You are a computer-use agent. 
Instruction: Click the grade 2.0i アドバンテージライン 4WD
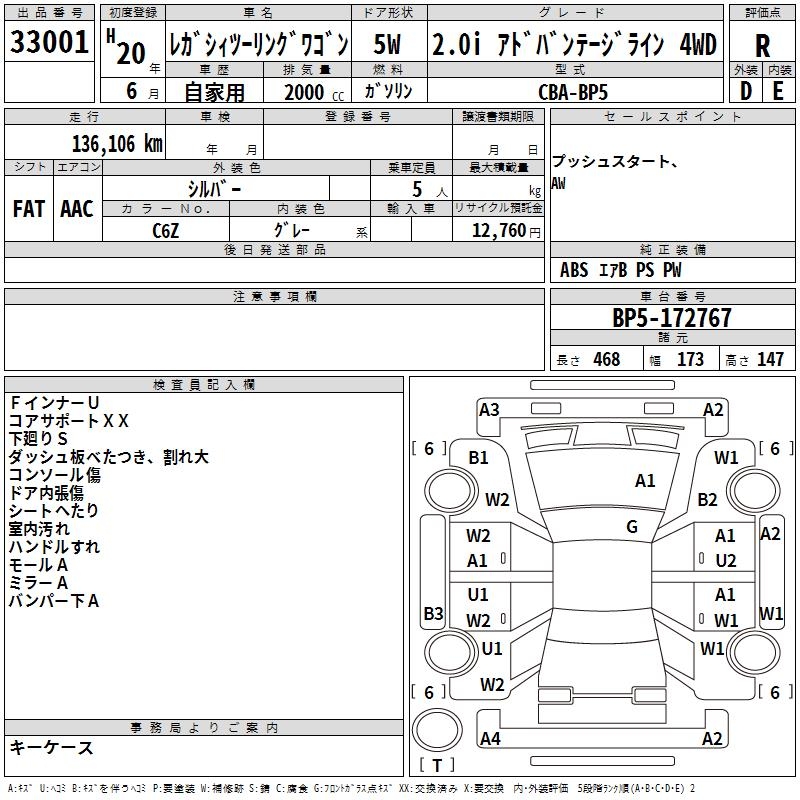[x=574, y=44]
